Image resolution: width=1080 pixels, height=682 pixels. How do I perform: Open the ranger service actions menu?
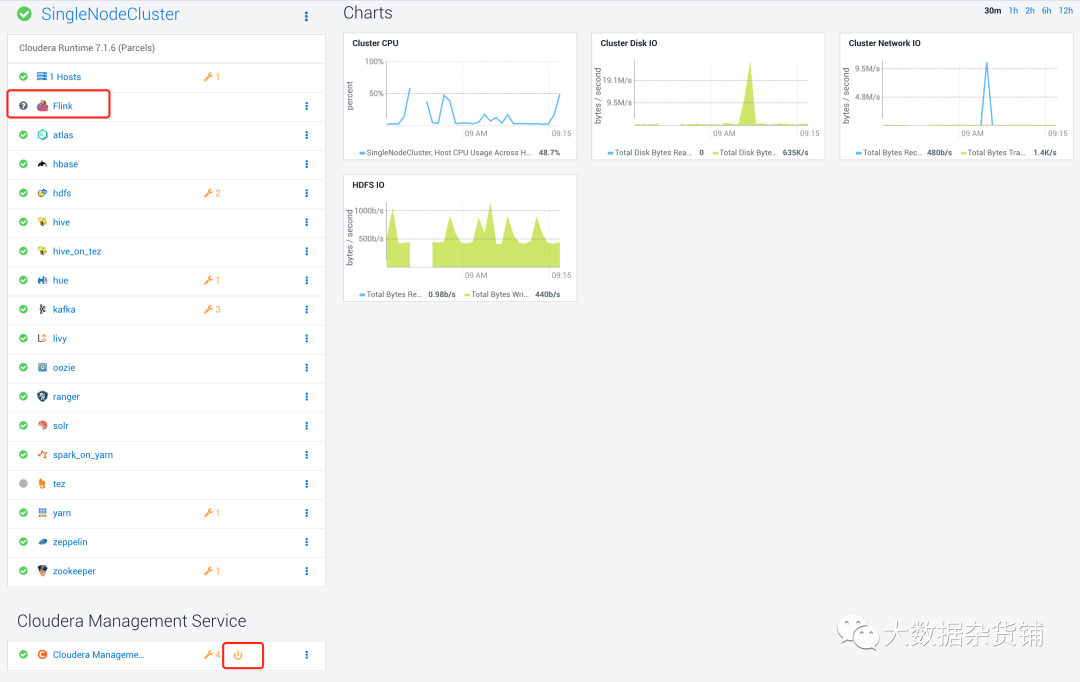[307, 397]
